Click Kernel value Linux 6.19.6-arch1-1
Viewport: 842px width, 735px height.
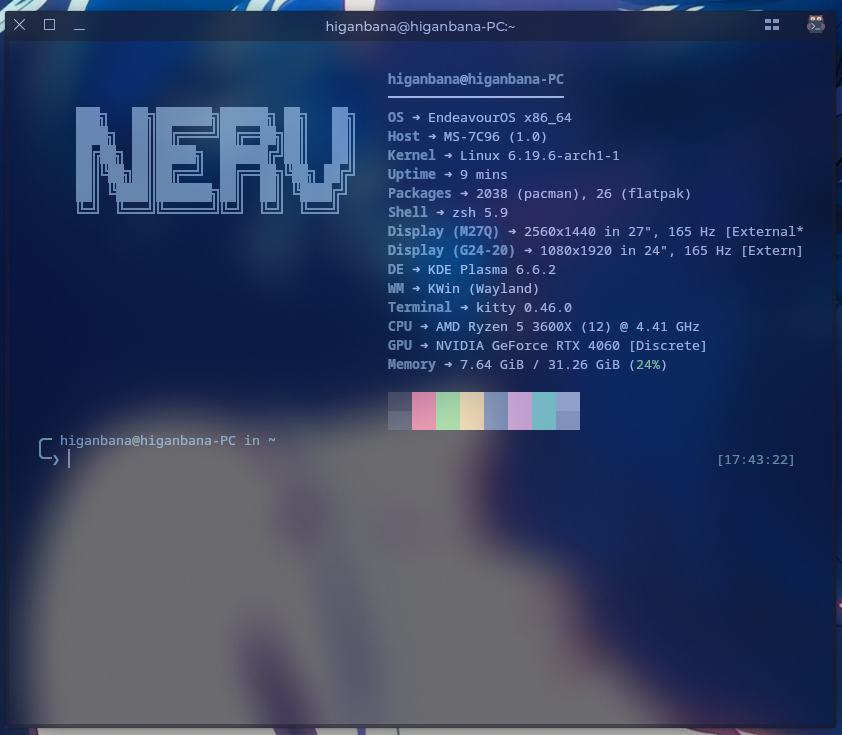tap(539, 156)
